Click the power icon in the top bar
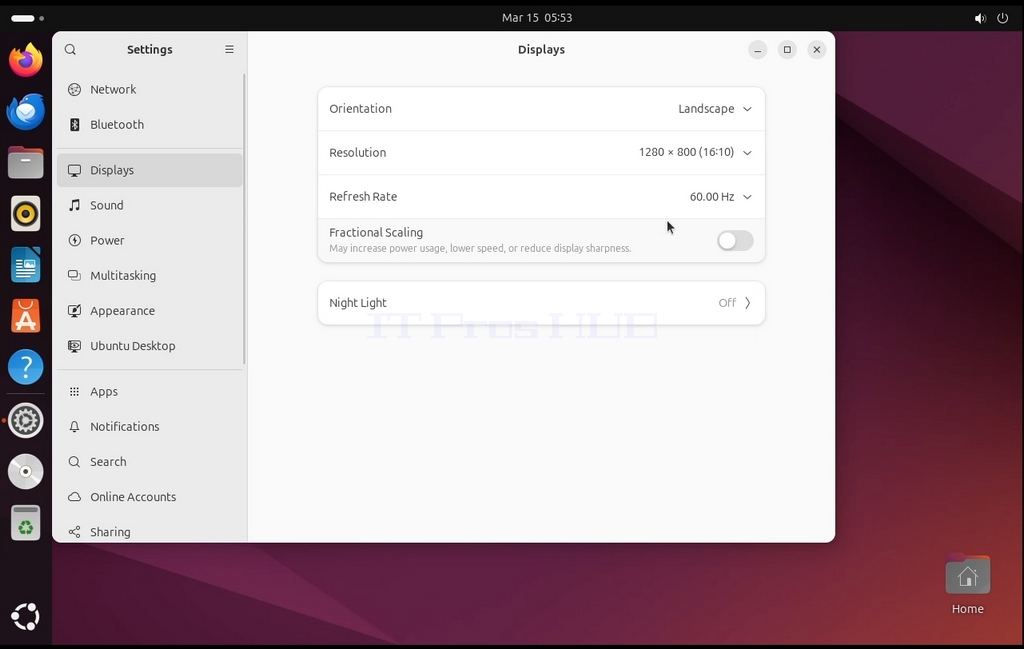1024x649 pixels. [1002, 18]
